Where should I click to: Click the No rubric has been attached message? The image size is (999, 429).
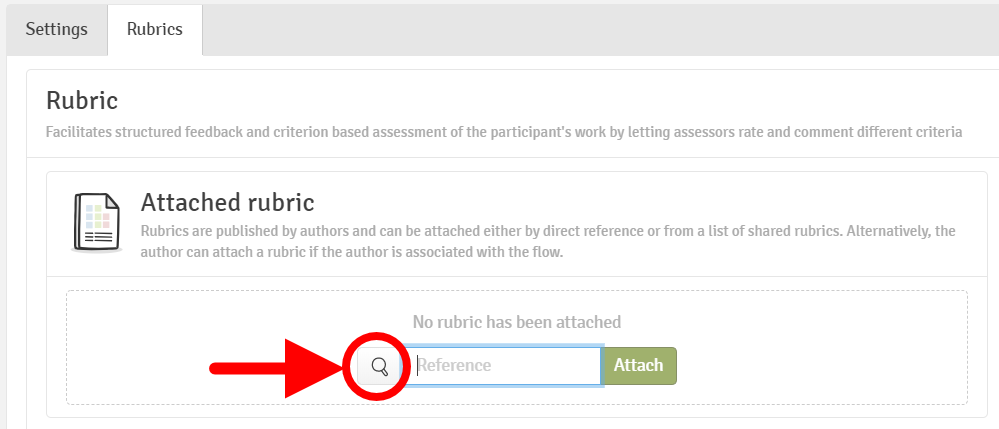pos(516,322)
